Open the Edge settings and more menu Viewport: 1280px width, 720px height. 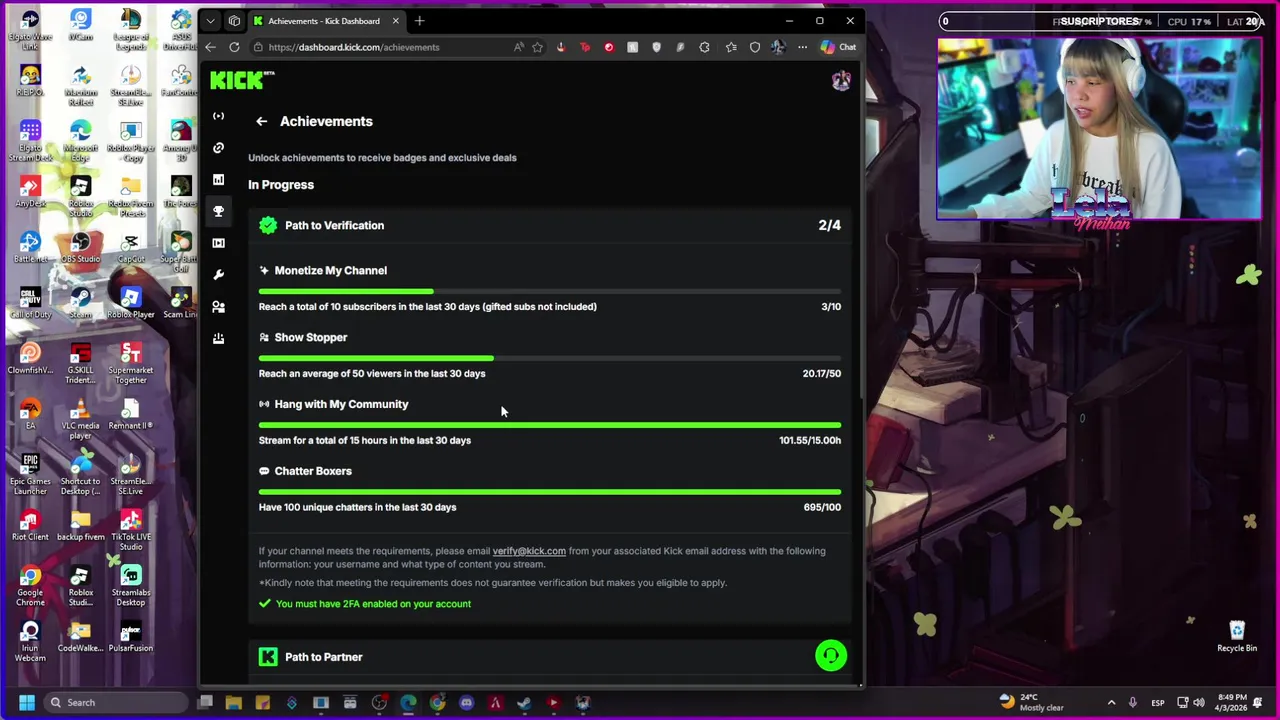tap(802, 47)
